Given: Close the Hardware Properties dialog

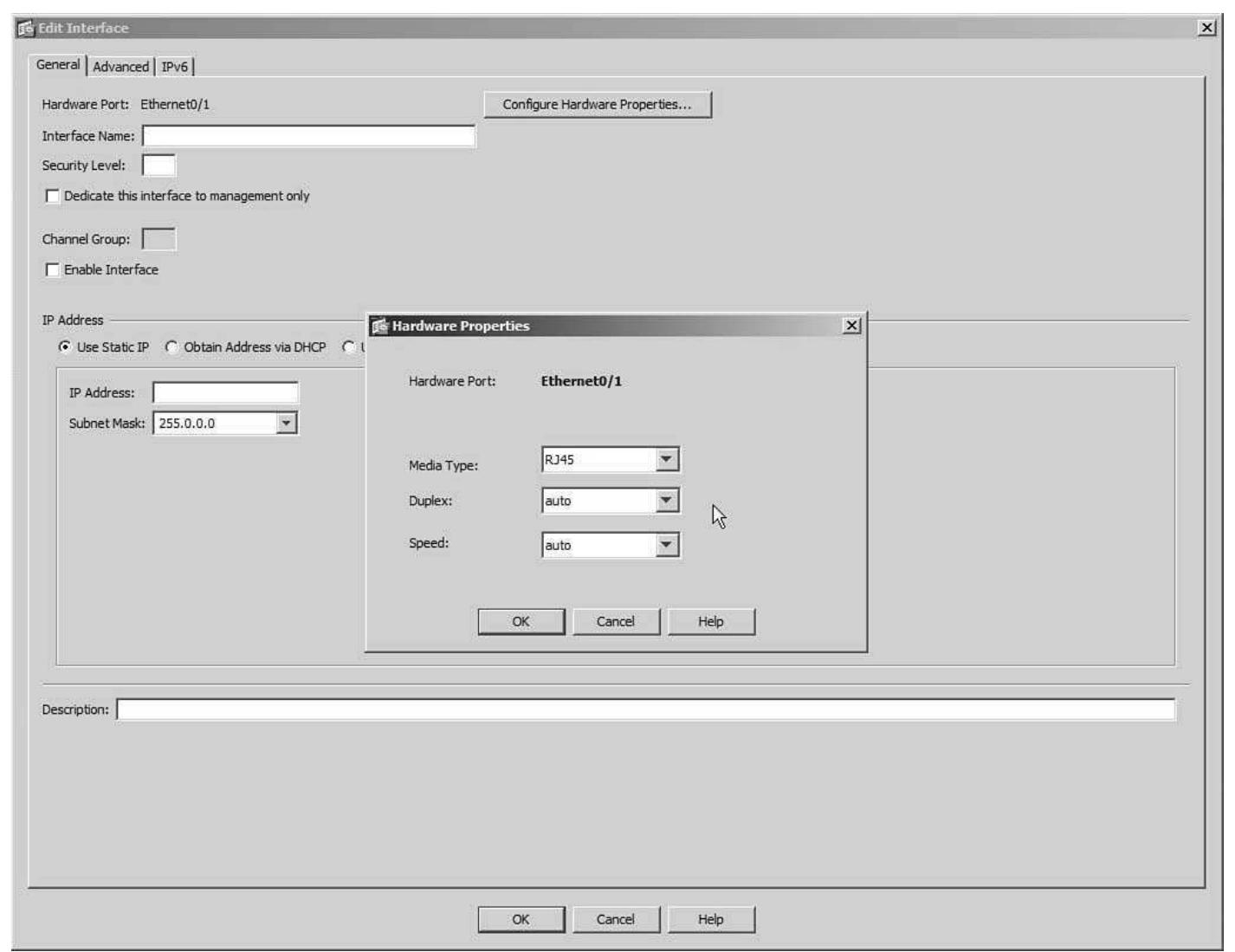Looking at the screenshot, I should click(x=852, y=326).
